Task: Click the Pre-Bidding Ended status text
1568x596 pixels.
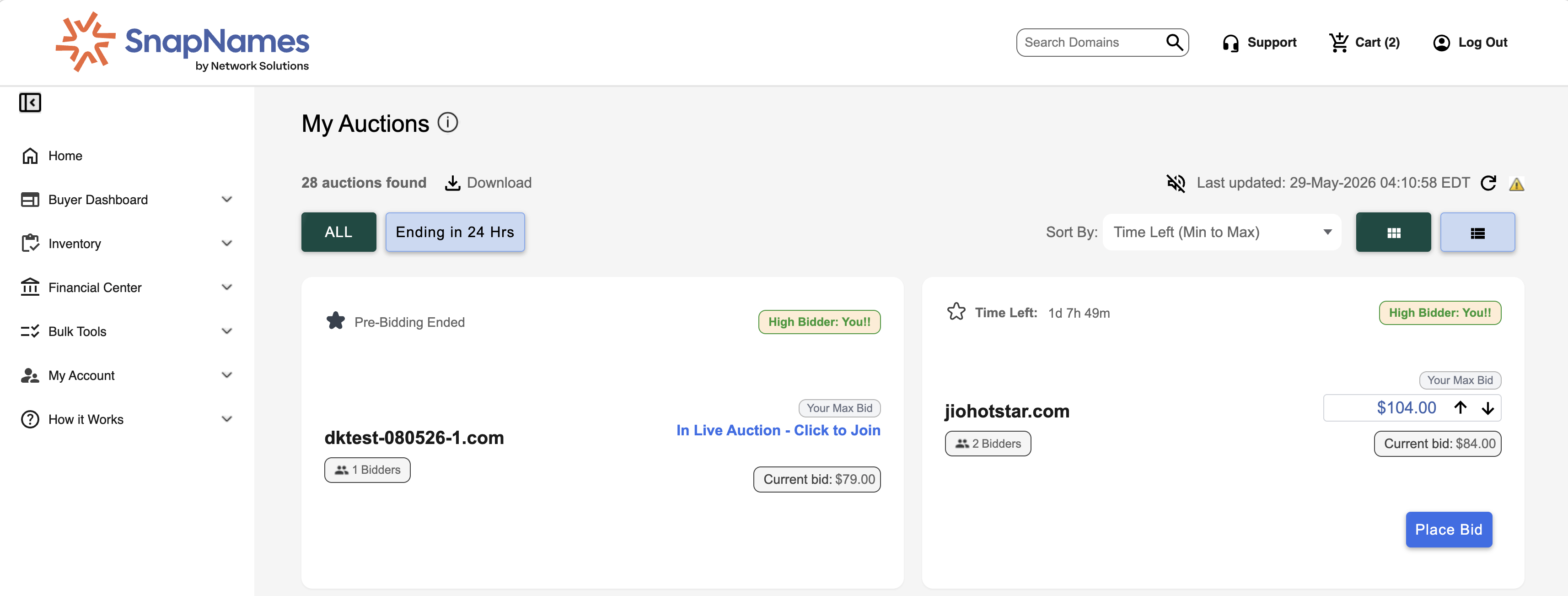Action: click(x=409, y=322)
